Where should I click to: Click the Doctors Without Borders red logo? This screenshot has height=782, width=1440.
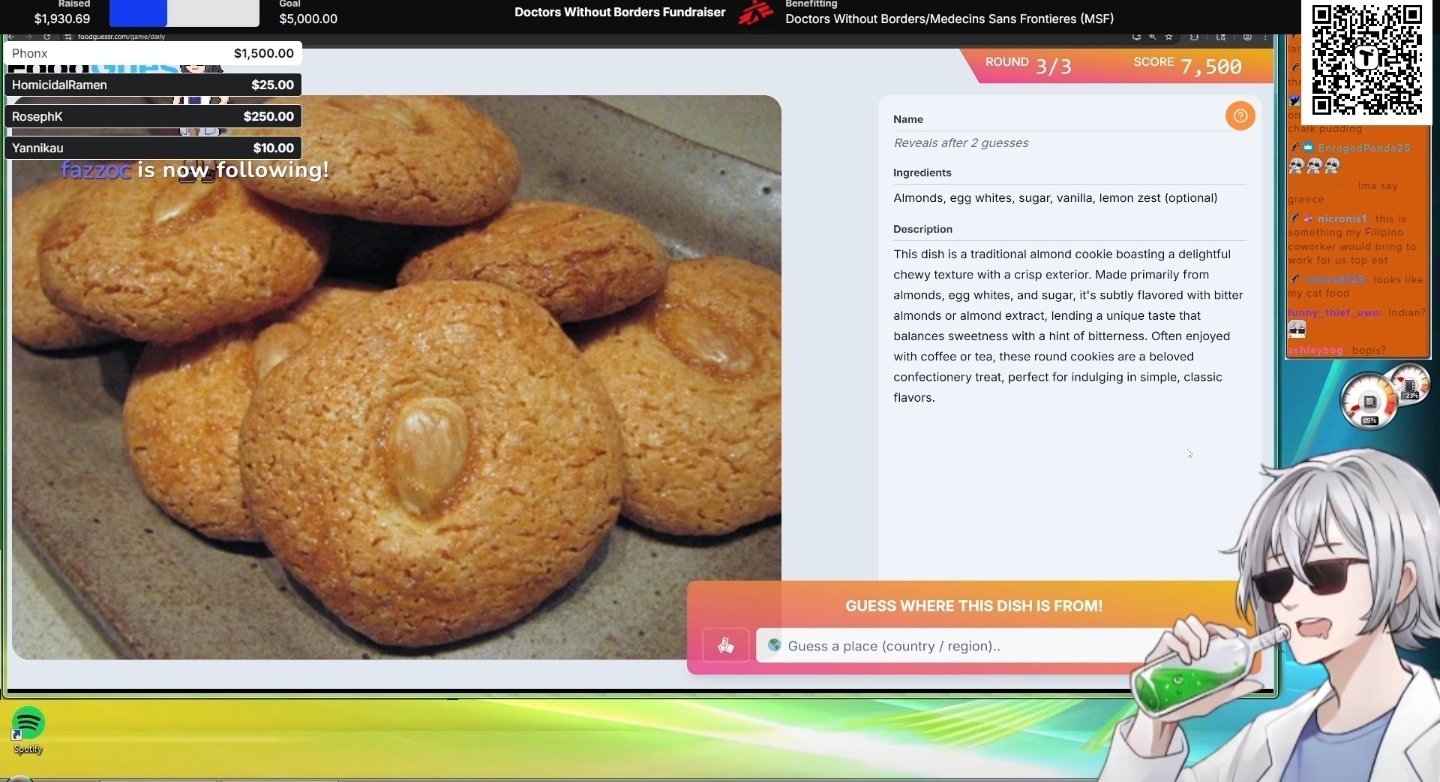tap(756, 13)
